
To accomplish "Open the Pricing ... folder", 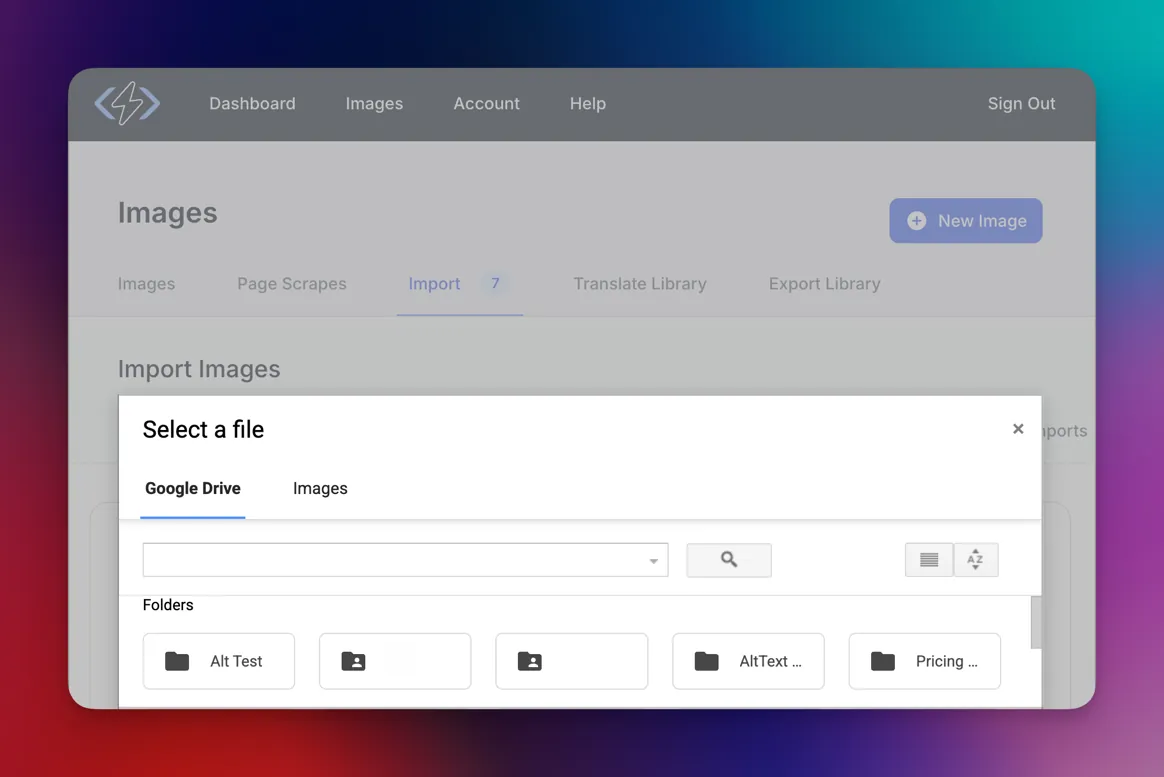I will 924,661.
